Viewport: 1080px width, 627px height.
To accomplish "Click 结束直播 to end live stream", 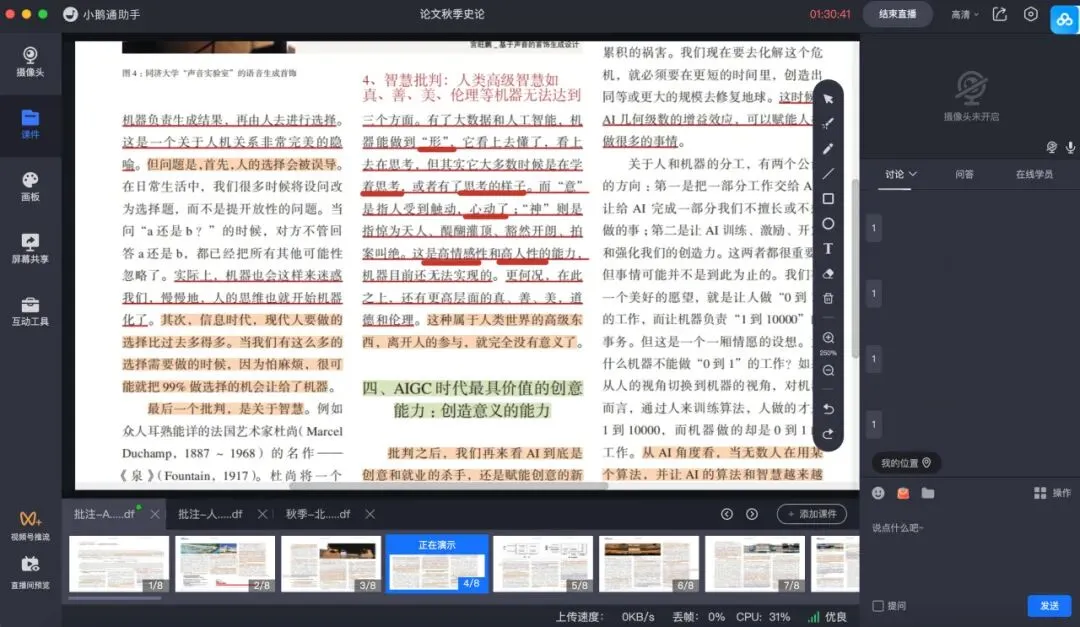I will click(897, 14).
